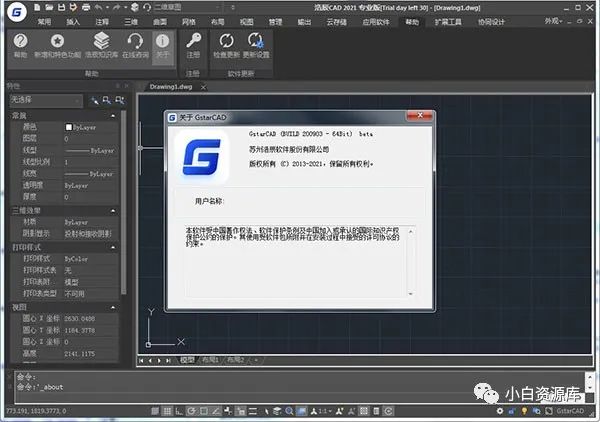Switch to the 插入 ribbon tab

73,22
